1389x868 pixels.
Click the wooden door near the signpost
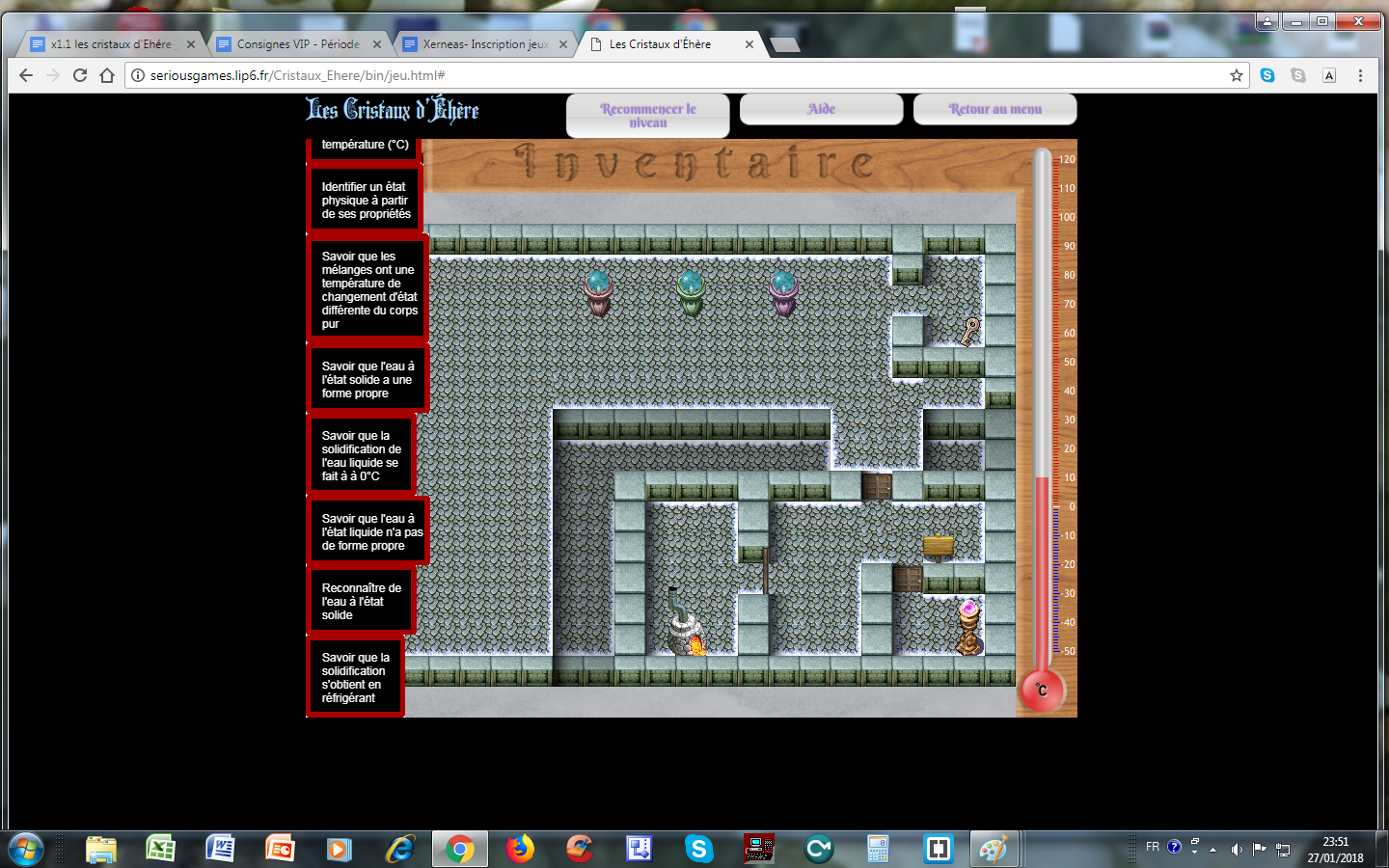click(x=908, y=579)
